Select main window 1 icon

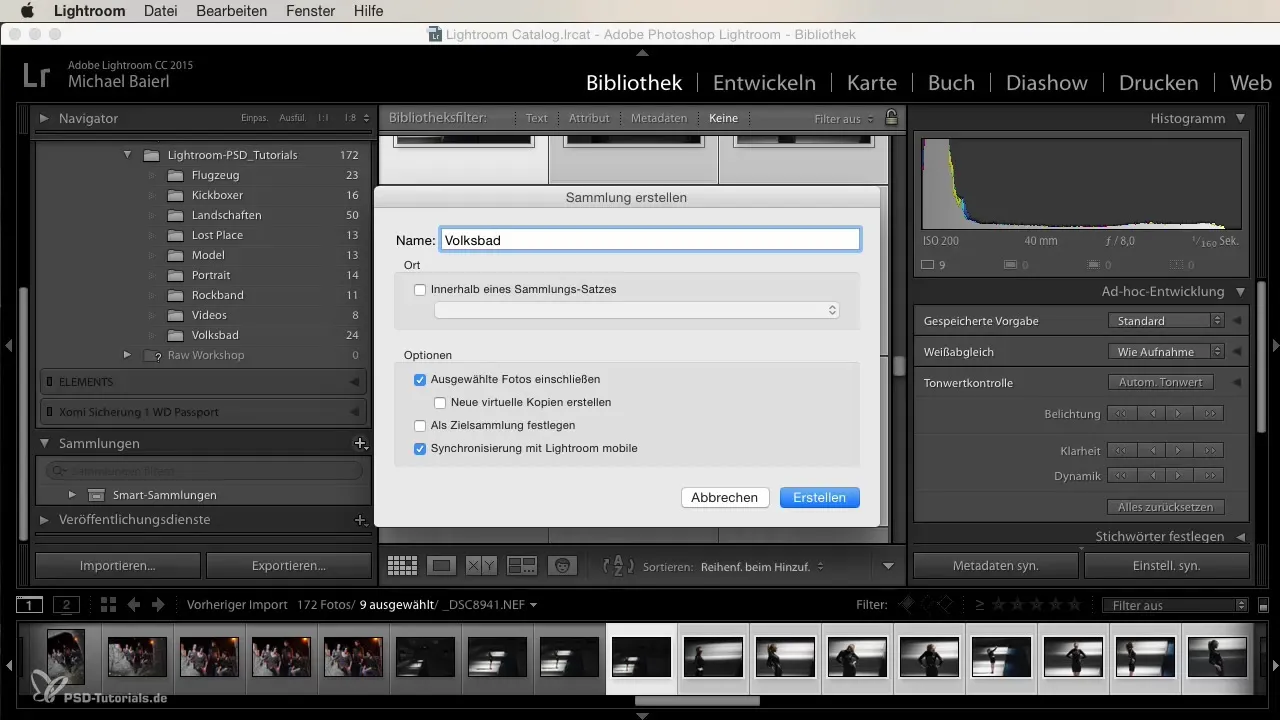click(30, 605)
